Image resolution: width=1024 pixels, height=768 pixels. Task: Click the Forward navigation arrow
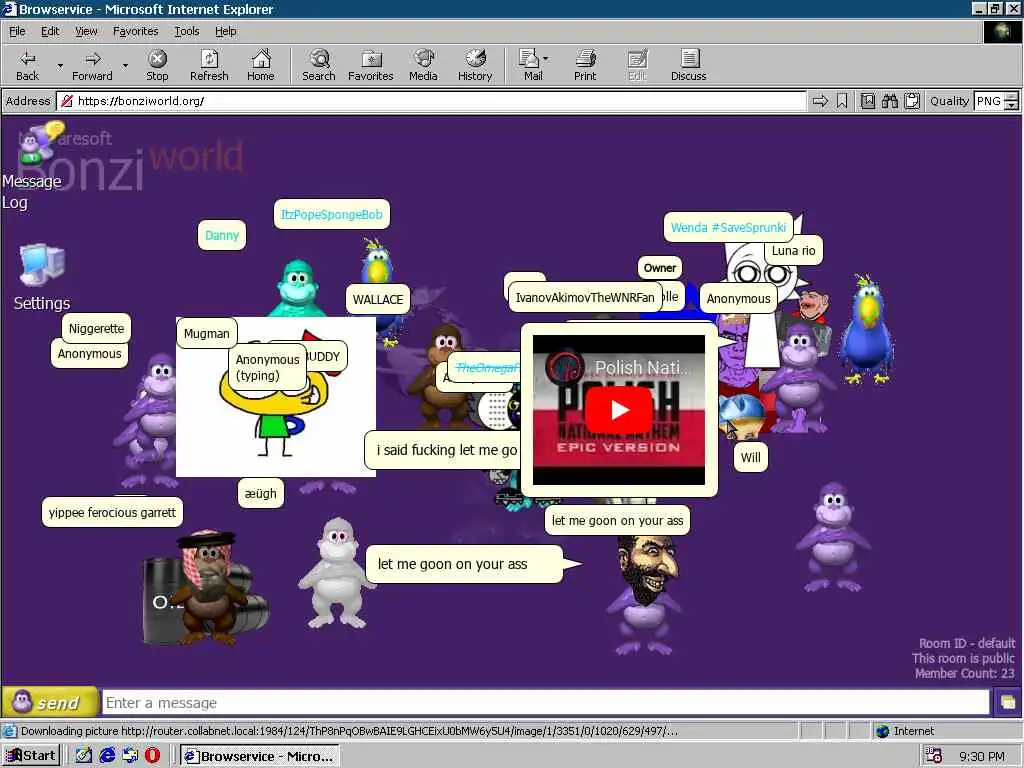(92, 65)
